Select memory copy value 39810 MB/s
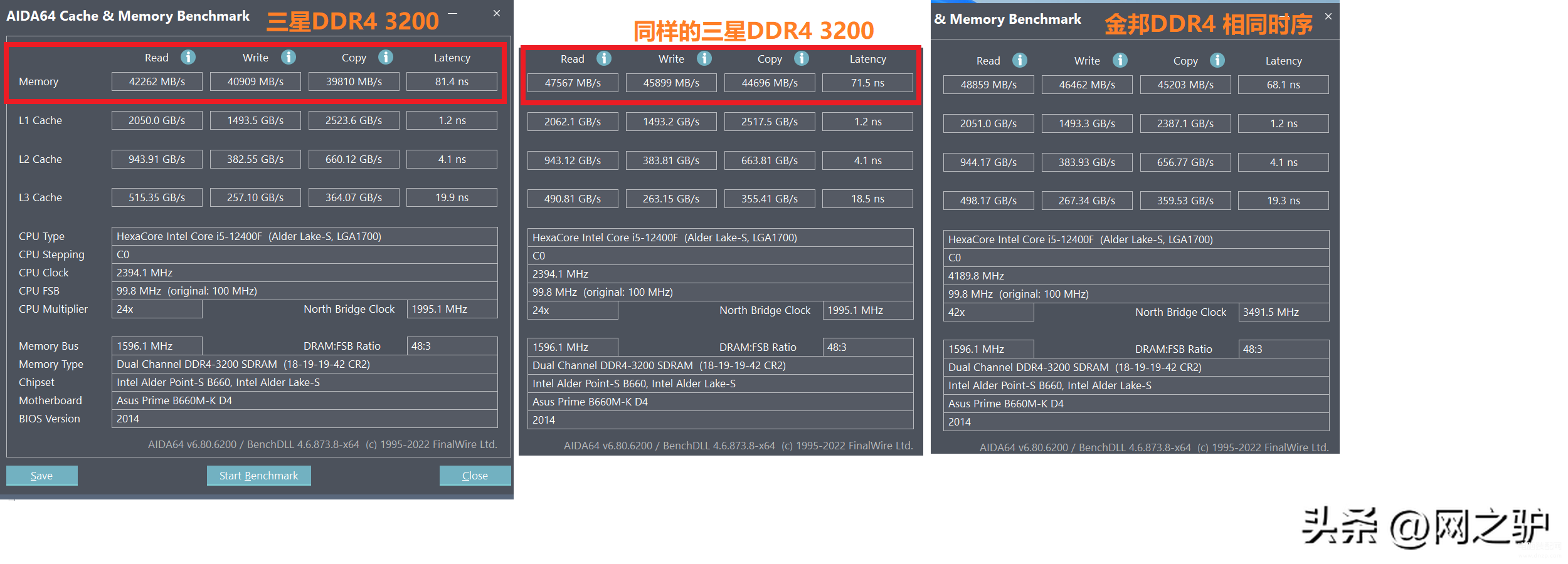The image size is (1568, 564). coord(354,81)
